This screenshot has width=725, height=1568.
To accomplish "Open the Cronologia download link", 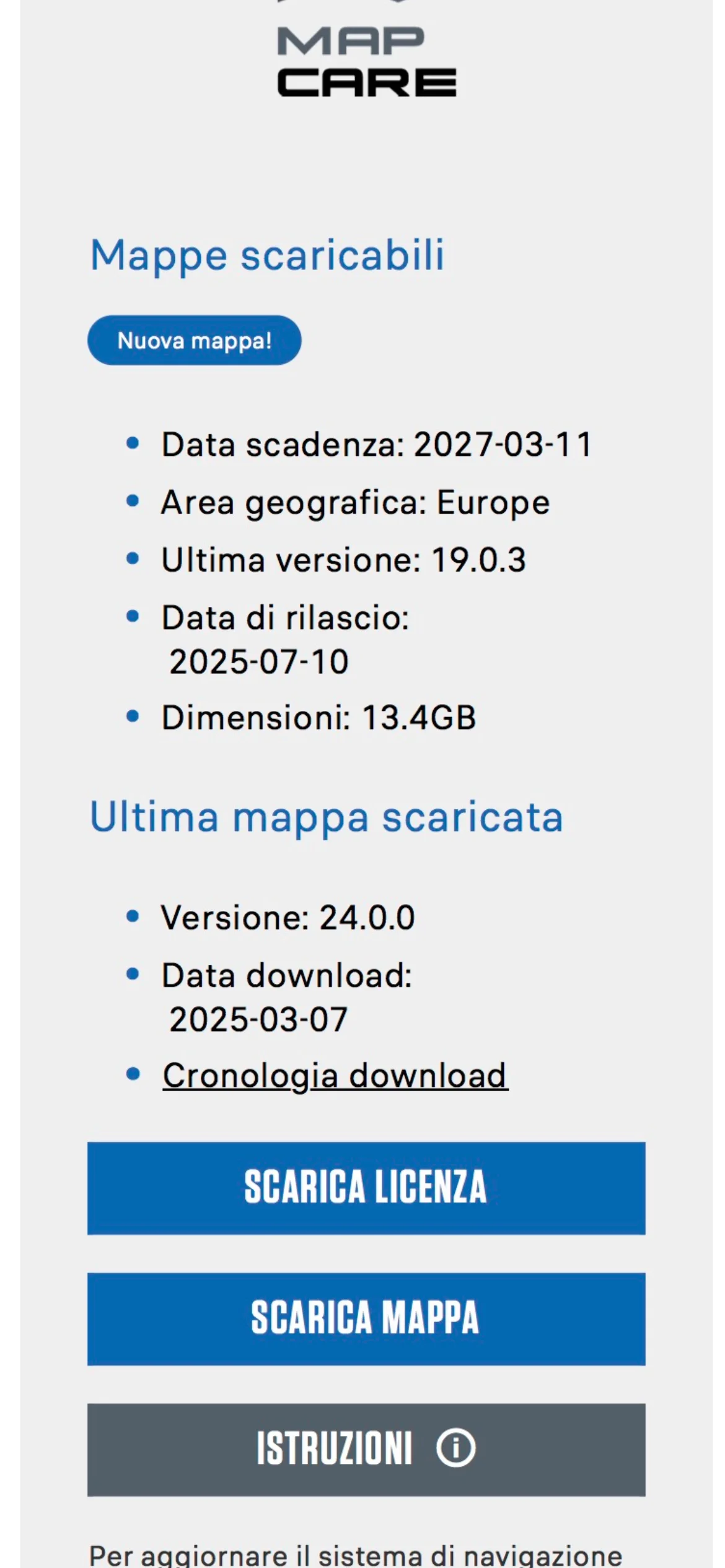I will click(x=335, y=1075).
